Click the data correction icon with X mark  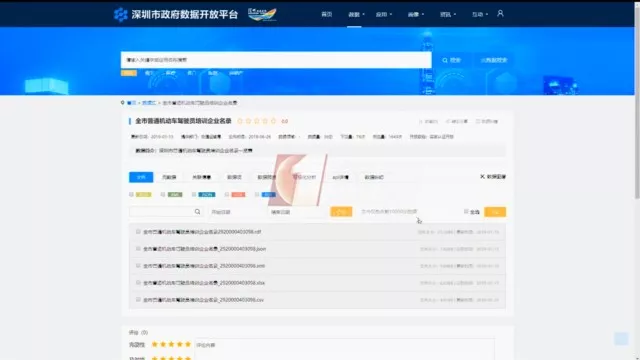(482, 177)
